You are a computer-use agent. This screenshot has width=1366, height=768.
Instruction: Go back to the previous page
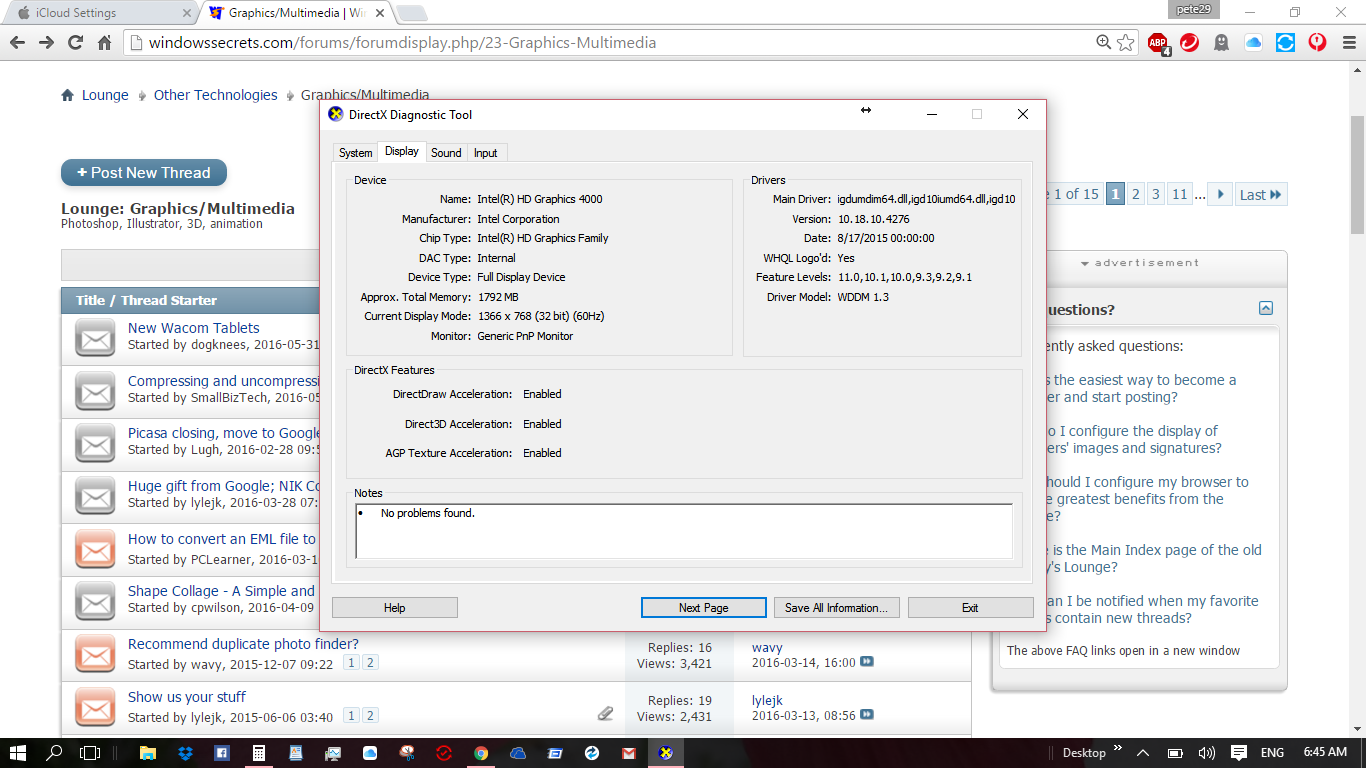click(x=17, y=43)
